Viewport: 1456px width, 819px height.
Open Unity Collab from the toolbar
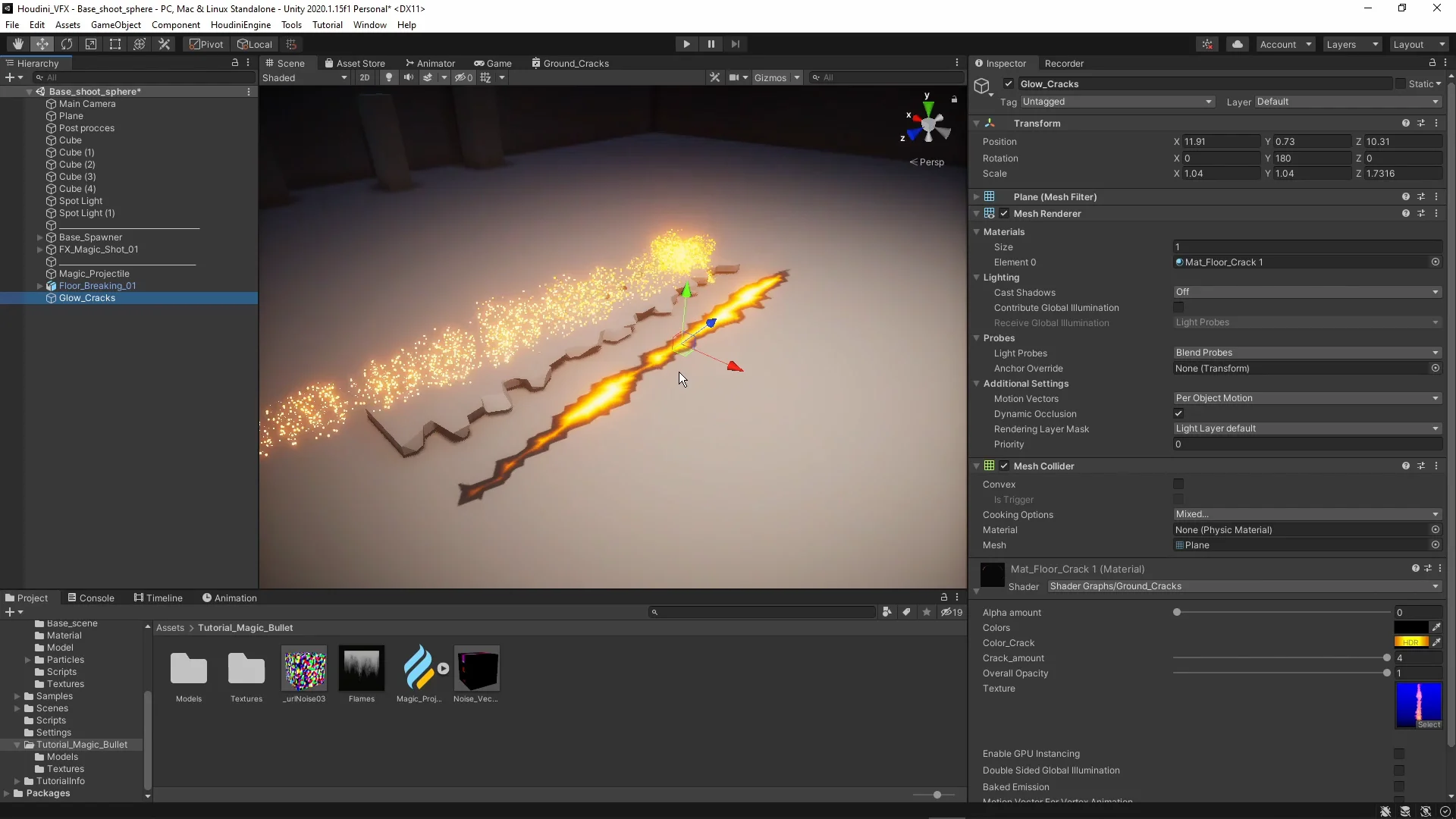[1207, 44]
